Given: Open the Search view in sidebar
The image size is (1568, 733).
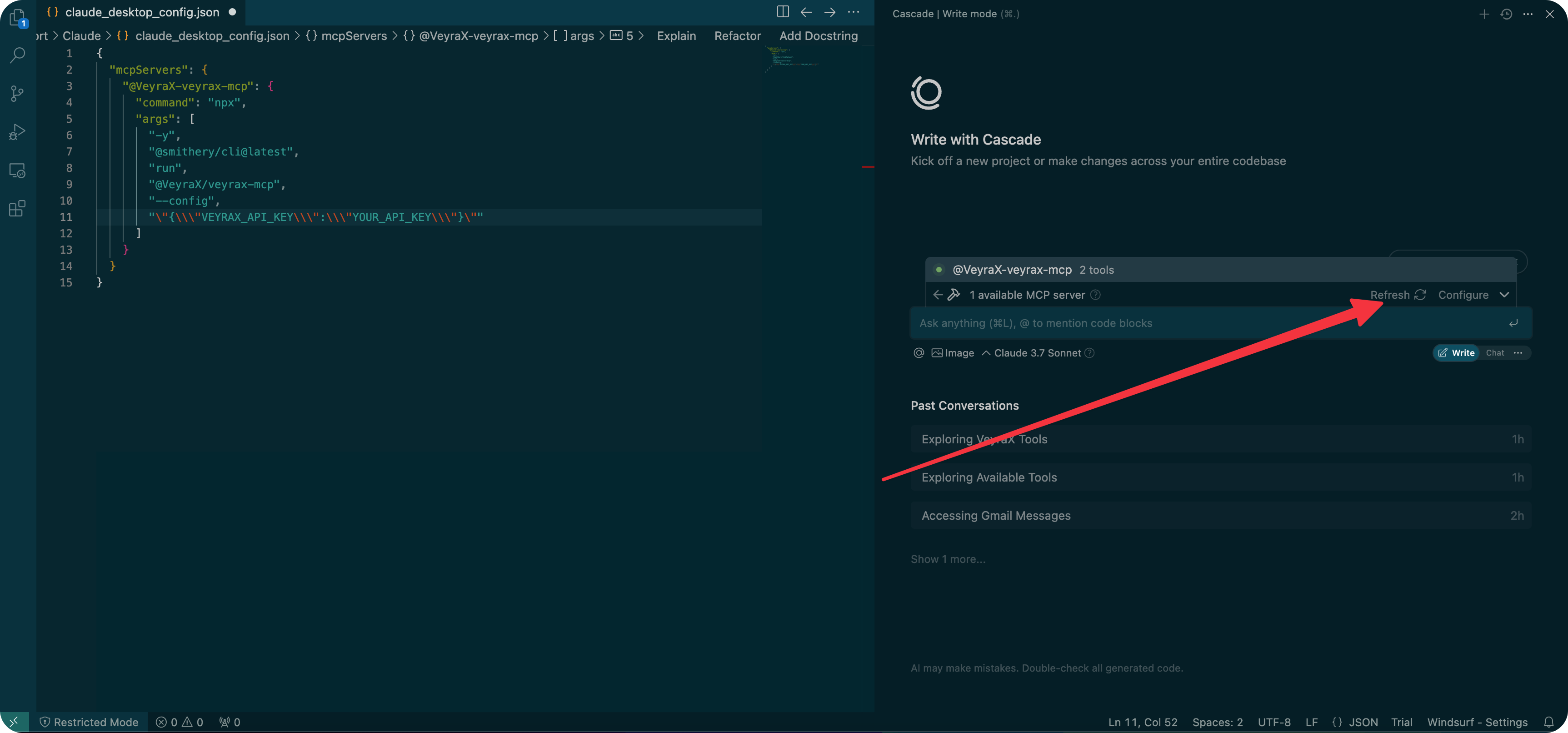Looking at the screenshot, I should (18, 55).
